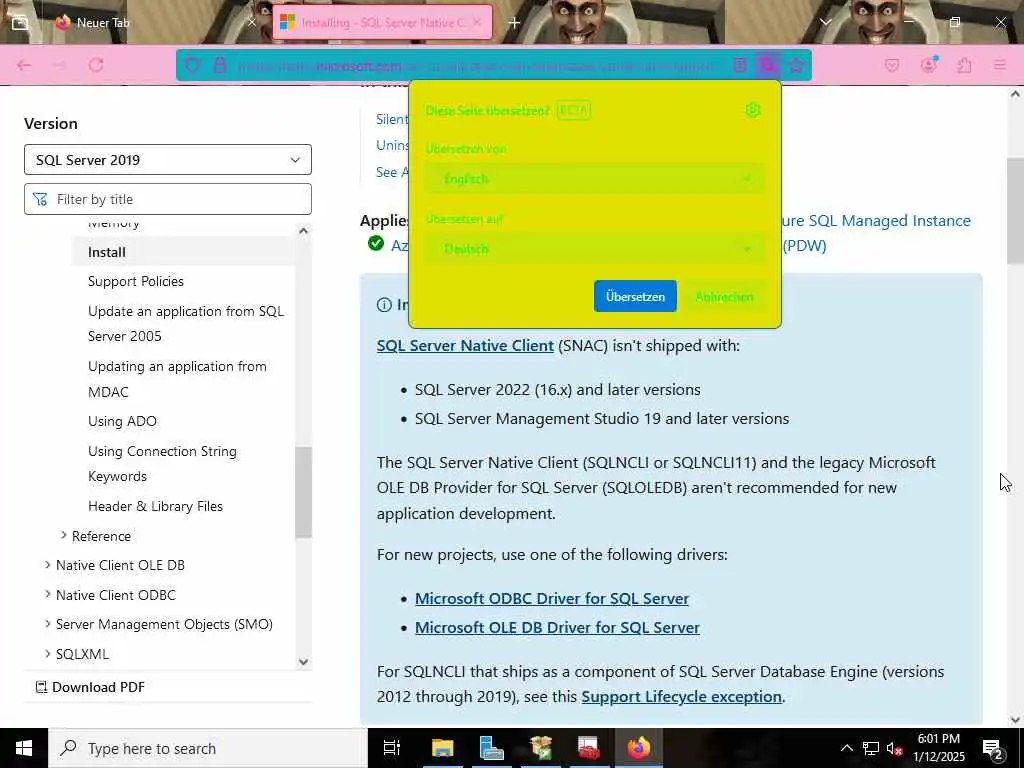Click the Übersetzen button
1024x768 pixels.
pos(635,296)
